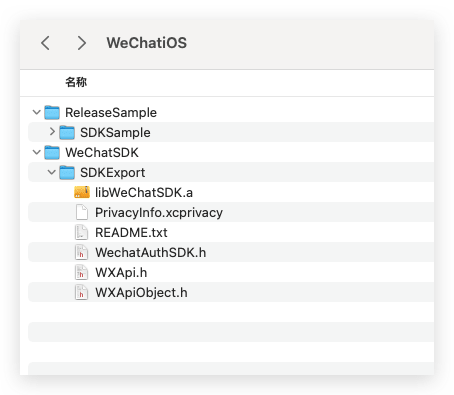Collapse the ReleaseSample folder chevron
Image resolution: width=454 pixels, height=395 pixels.
coord(36,112)
